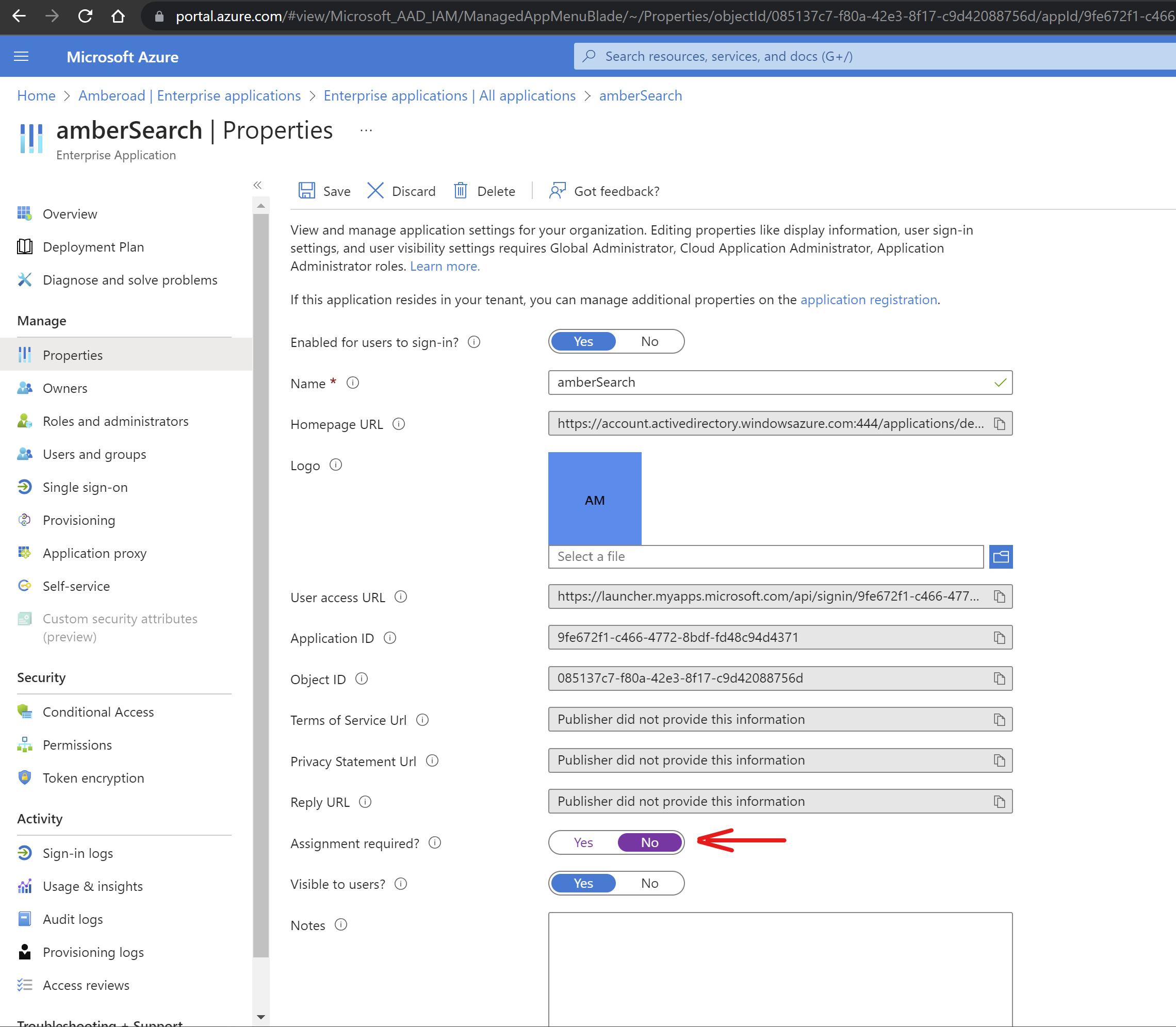The width and height of the screenshot is (1176, 1027).
Task: Click the Delete trash icon
Action: pyautogui.click(x=461, y=191)
